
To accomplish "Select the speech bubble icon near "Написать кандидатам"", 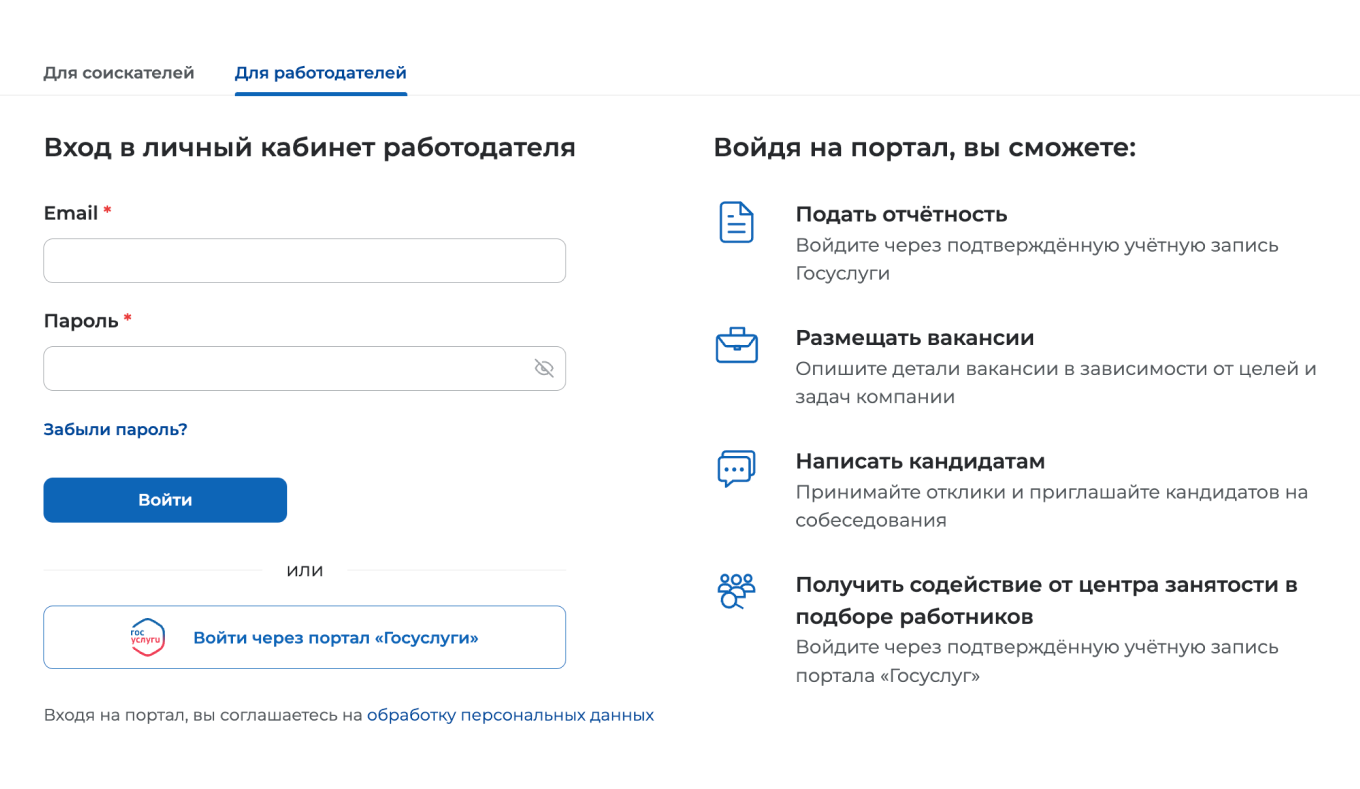I will pos(737,470).
